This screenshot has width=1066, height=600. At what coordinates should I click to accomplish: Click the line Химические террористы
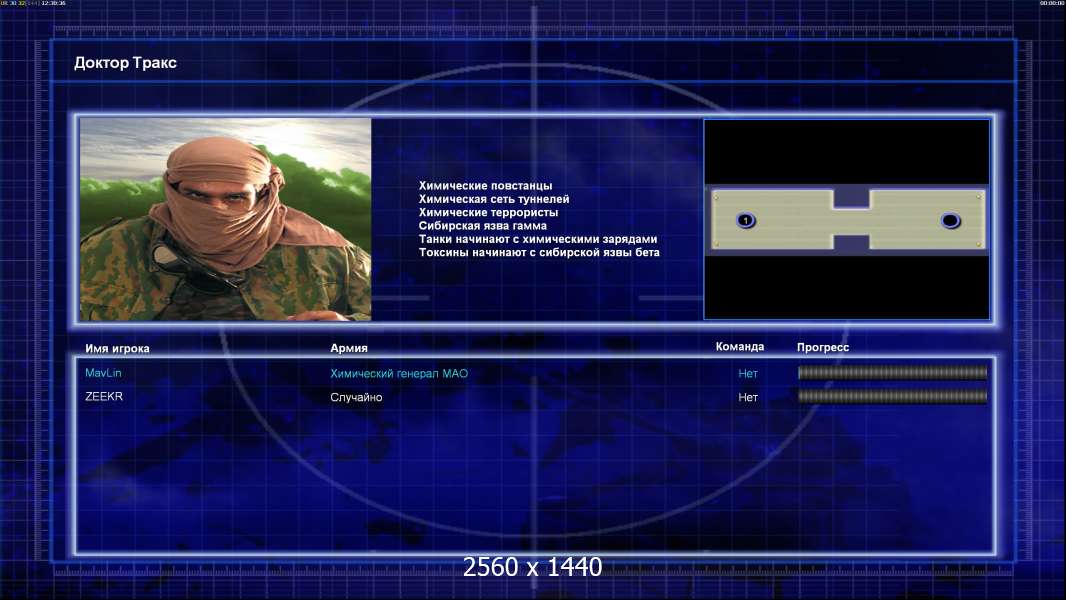(x=488, y=212)
